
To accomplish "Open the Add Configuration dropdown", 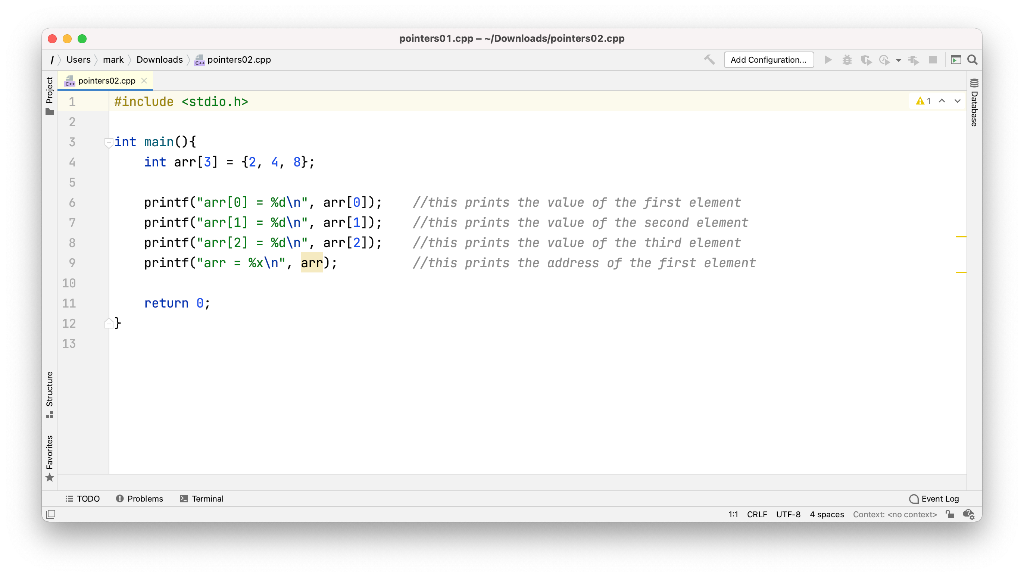I will tap(768, 59).
